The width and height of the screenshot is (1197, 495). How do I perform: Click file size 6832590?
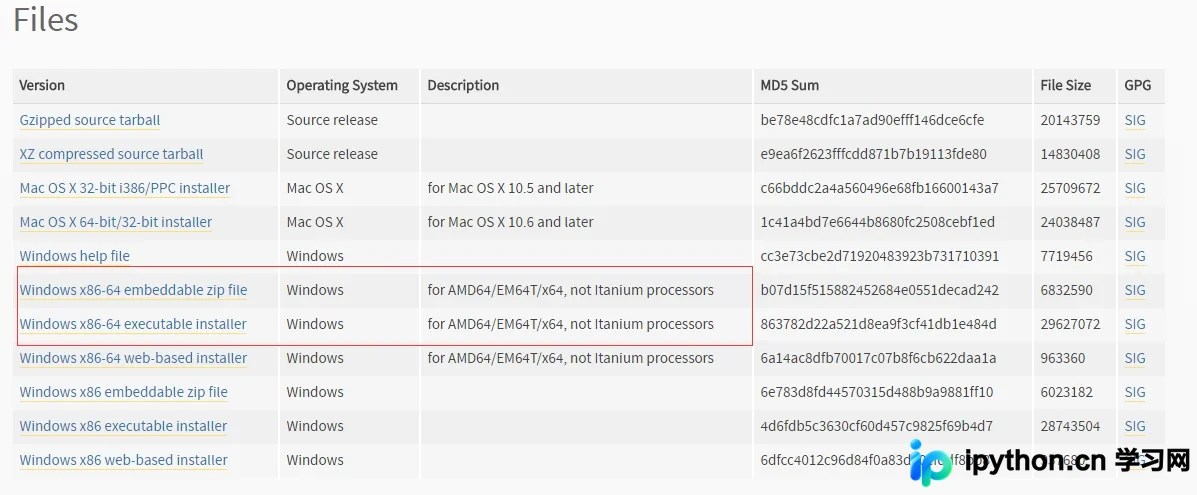[1066, 290]
